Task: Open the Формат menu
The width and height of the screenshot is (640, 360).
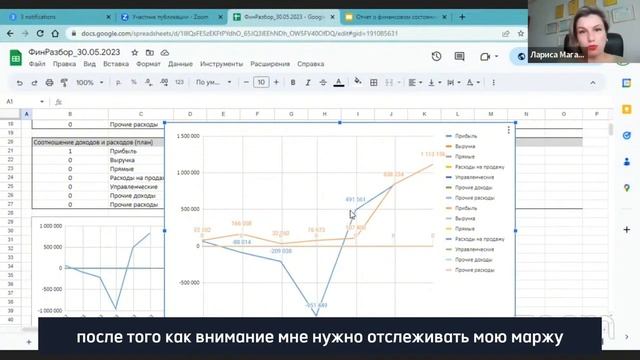Action: click(148, 64)
